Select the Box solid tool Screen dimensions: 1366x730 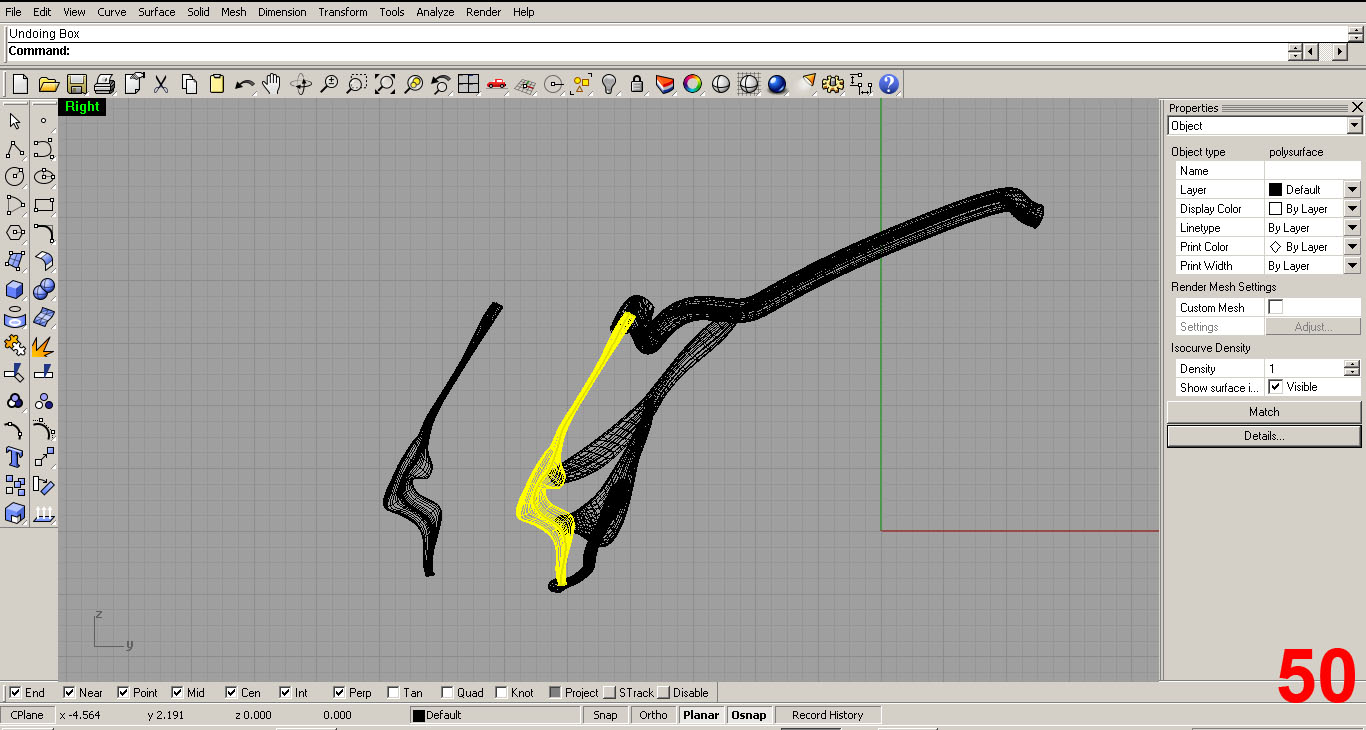coord(15,289)
